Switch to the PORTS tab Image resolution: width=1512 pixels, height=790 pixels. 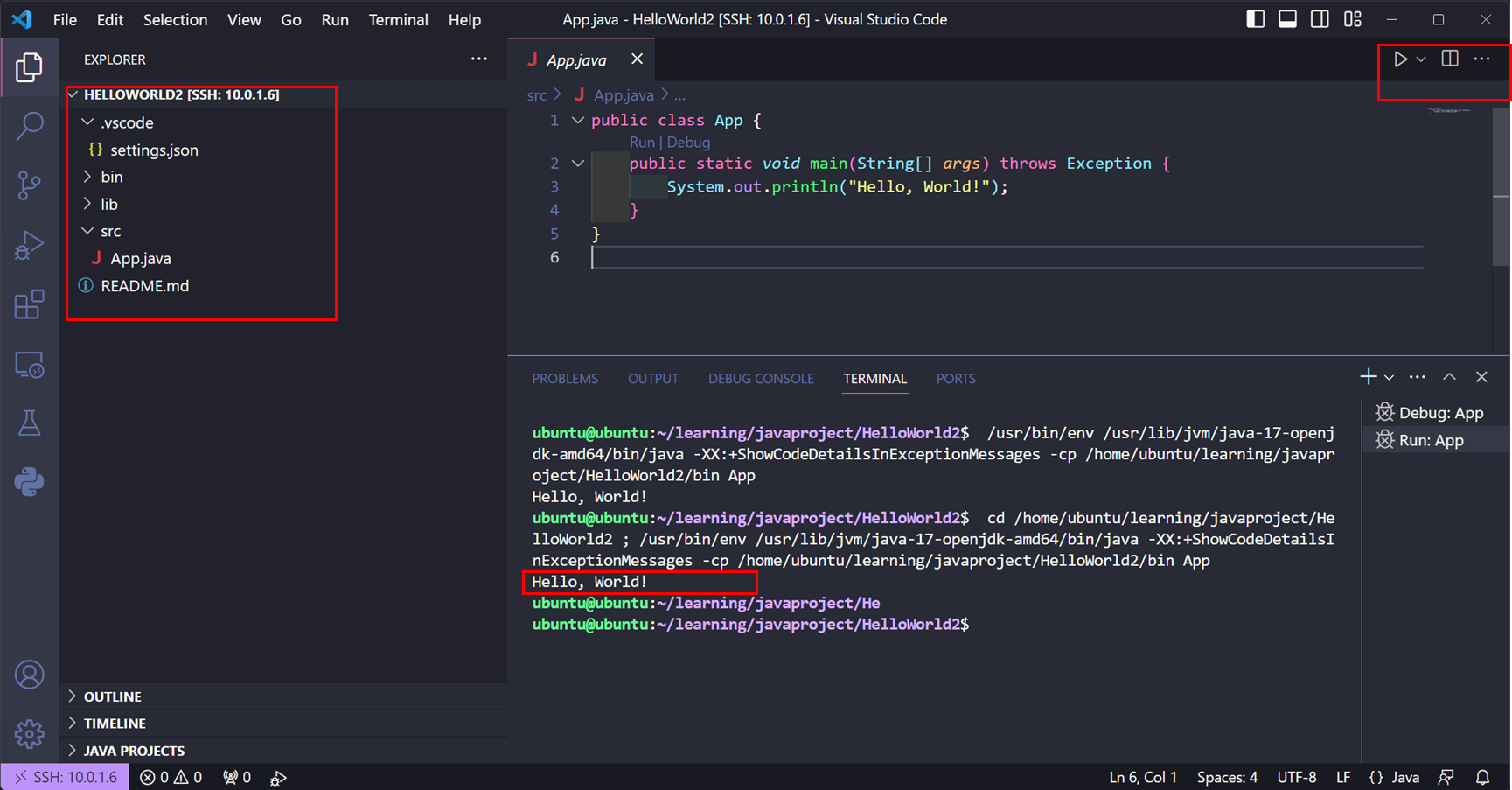click(x=956, y=379)
